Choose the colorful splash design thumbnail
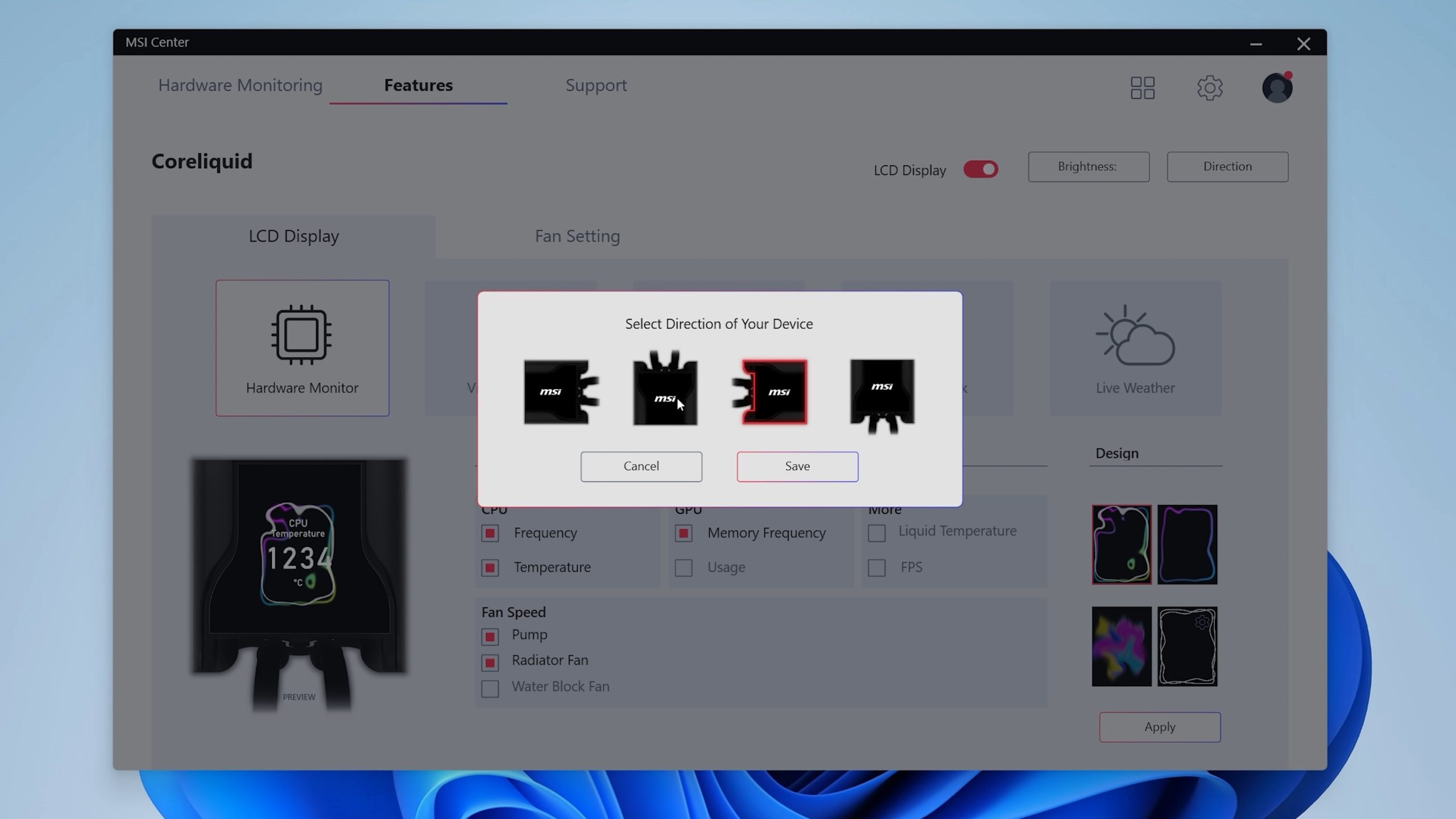This screenshot has height=819, width=1456. click(x=1121, y=646)
